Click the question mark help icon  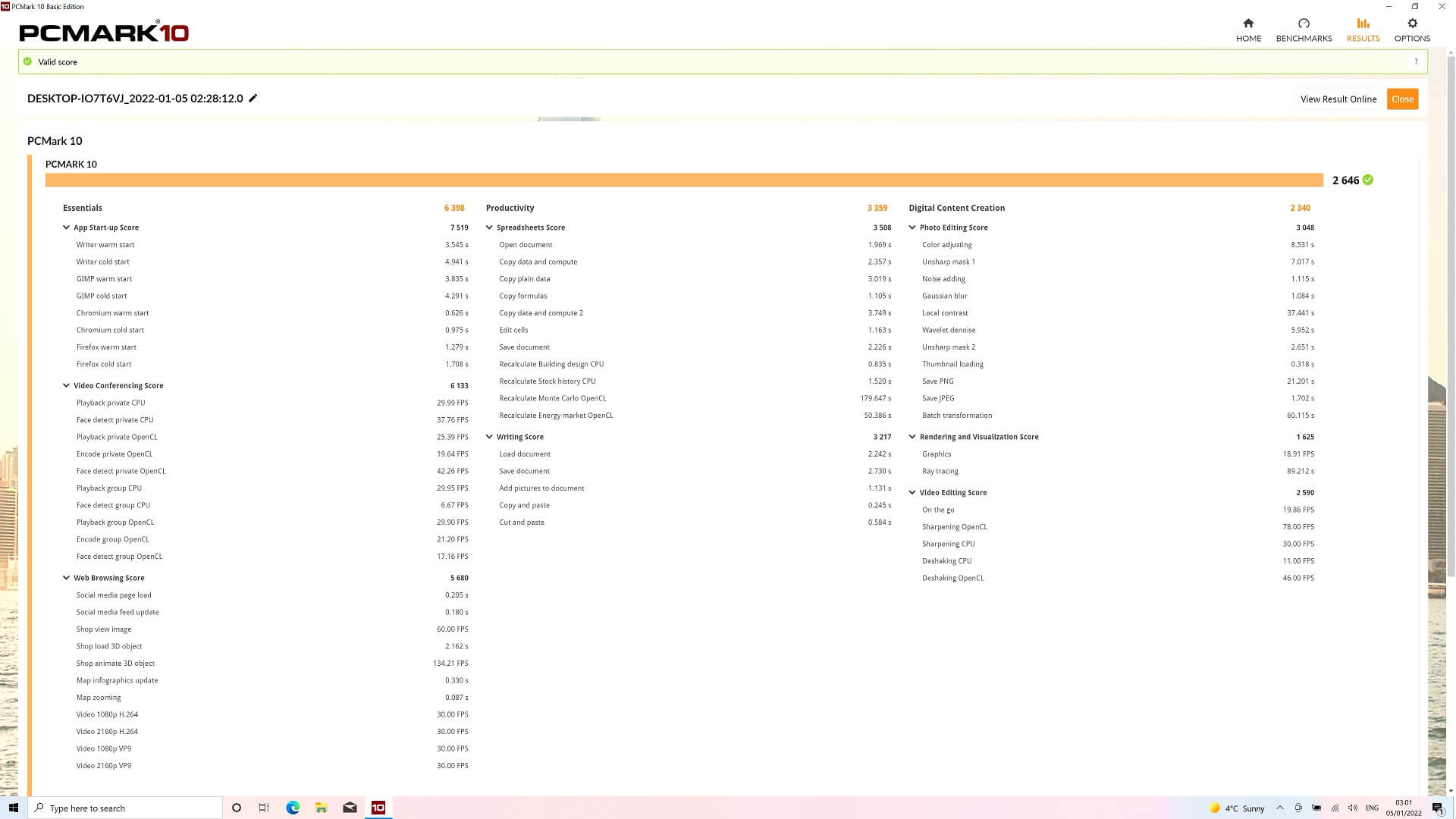tap(1416, 61)
